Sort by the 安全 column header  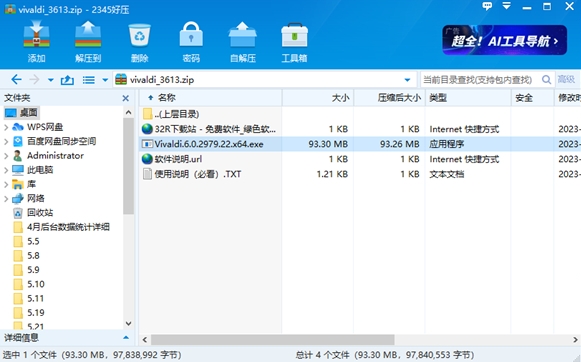(532, 98)
